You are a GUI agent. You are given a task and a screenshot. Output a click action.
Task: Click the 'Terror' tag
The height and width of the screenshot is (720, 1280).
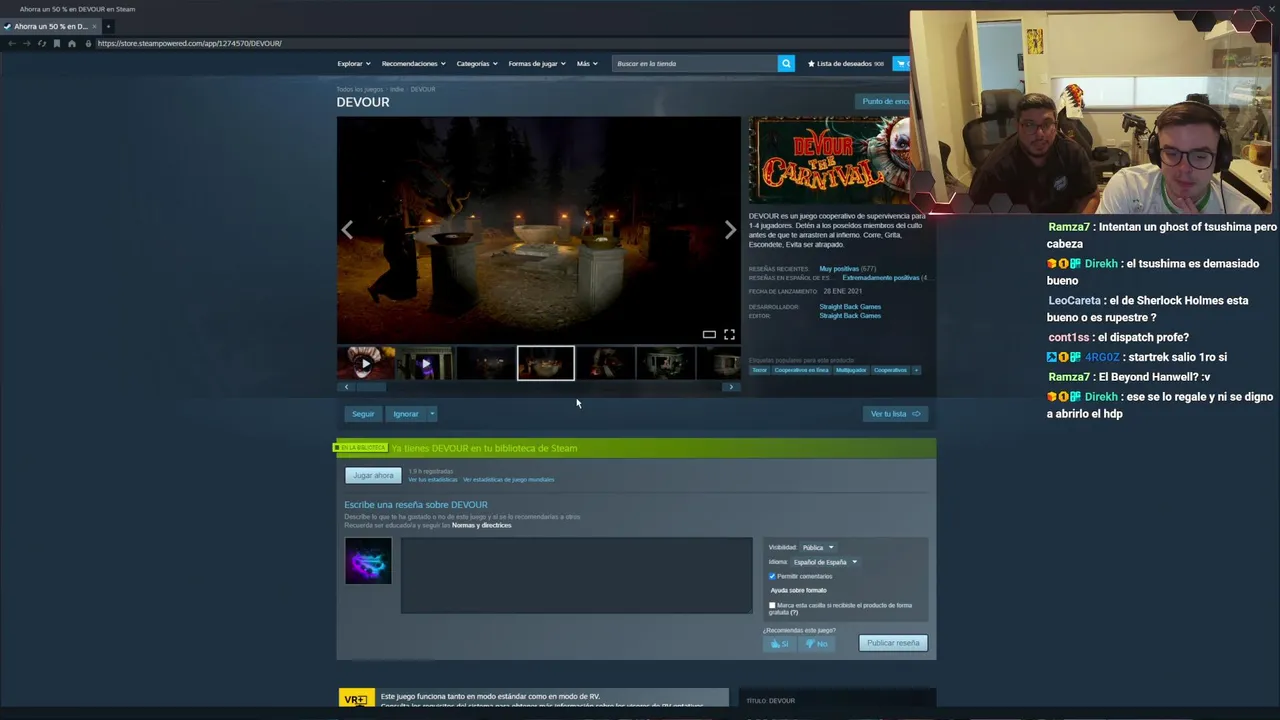tap(759, 370)
